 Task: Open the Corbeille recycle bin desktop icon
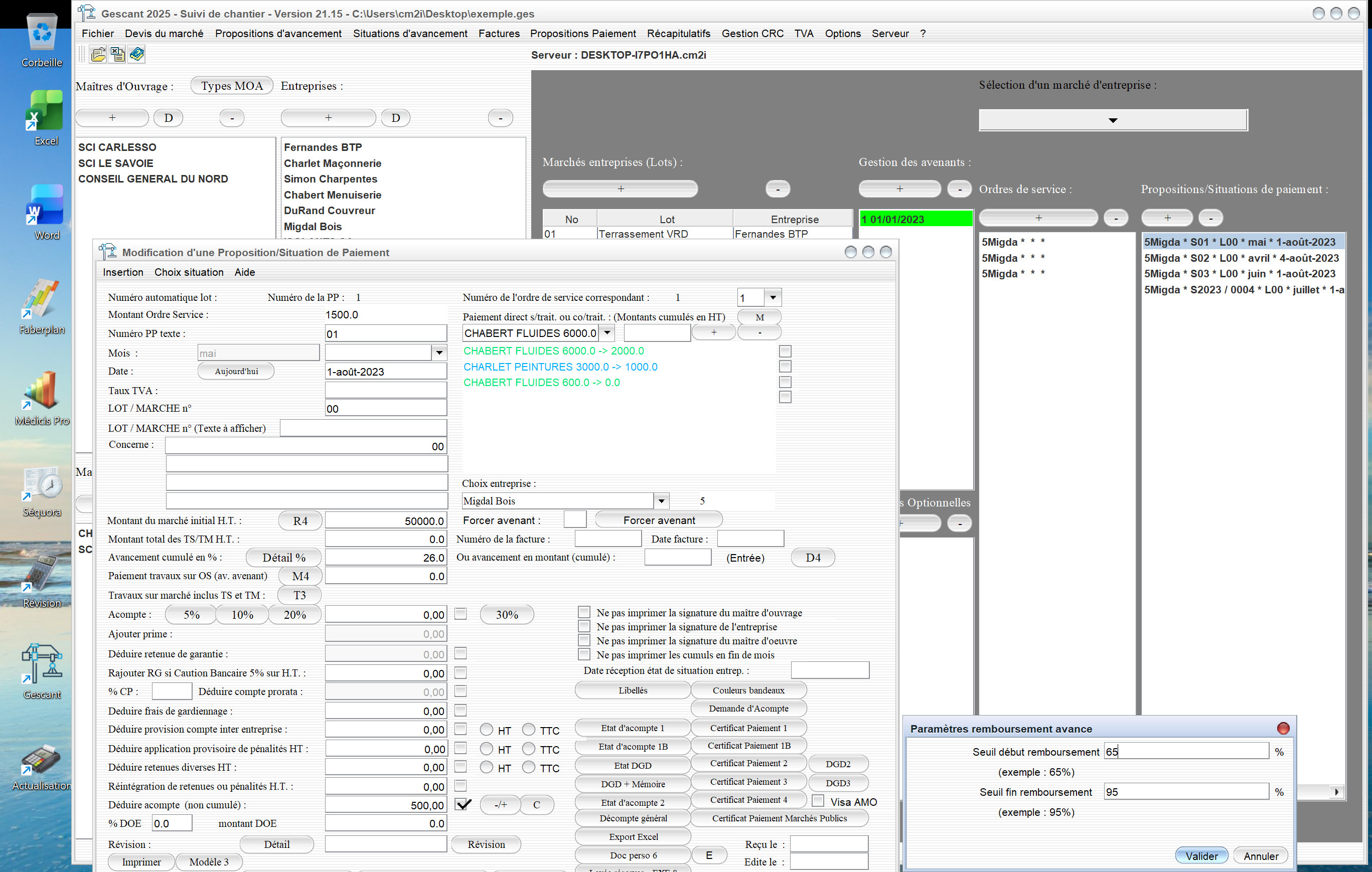point(42,40)
